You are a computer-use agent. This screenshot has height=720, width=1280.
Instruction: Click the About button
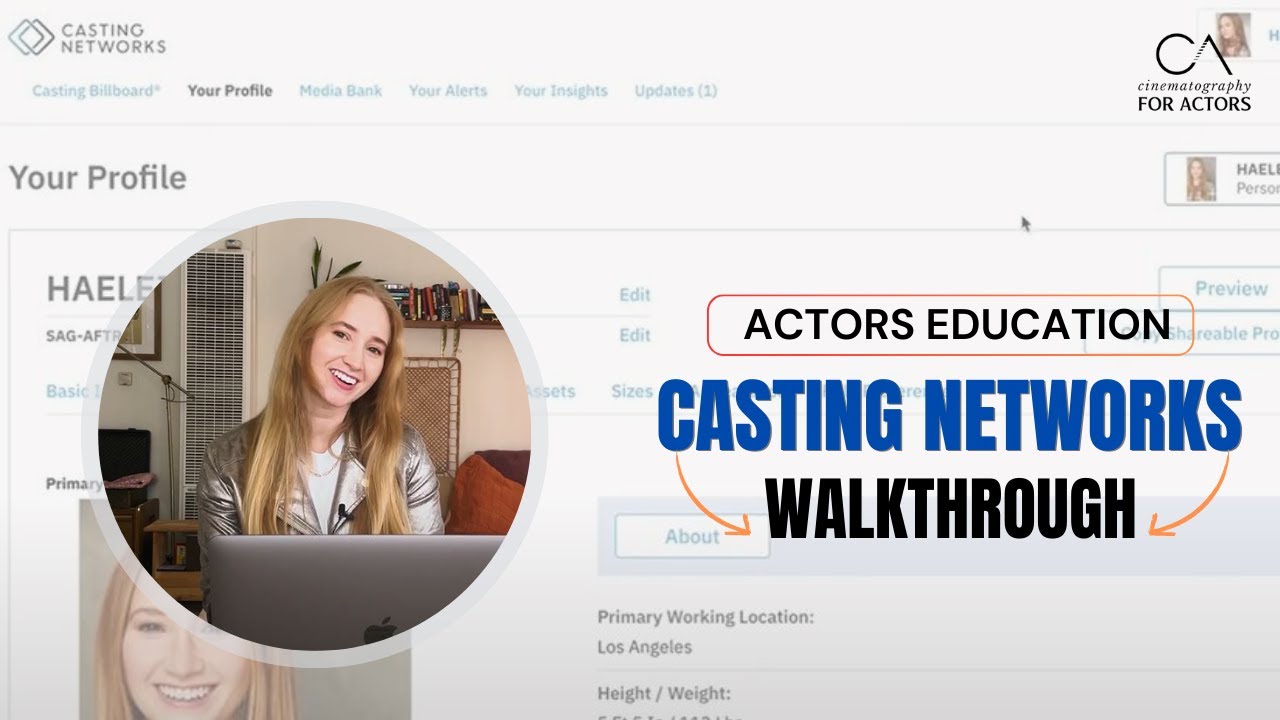click(692, 536)
